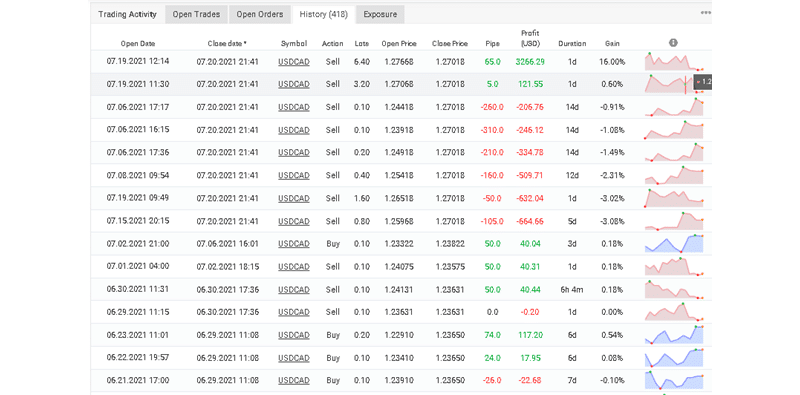The width and height of the screenshot is (800, 395).
Task: Select close date 07.06.2021 16:01
Action: pyautogui.click(x=228, y=244)
